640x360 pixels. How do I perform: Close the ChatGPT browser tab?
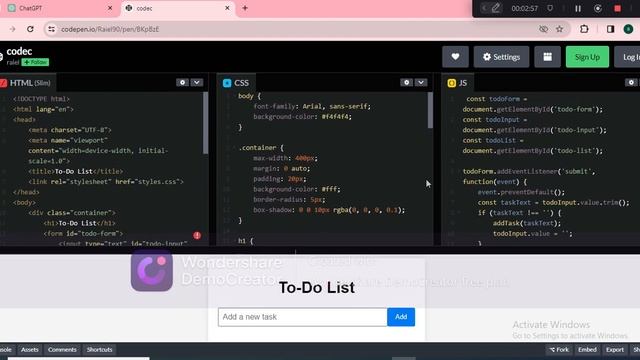point(110,8)
